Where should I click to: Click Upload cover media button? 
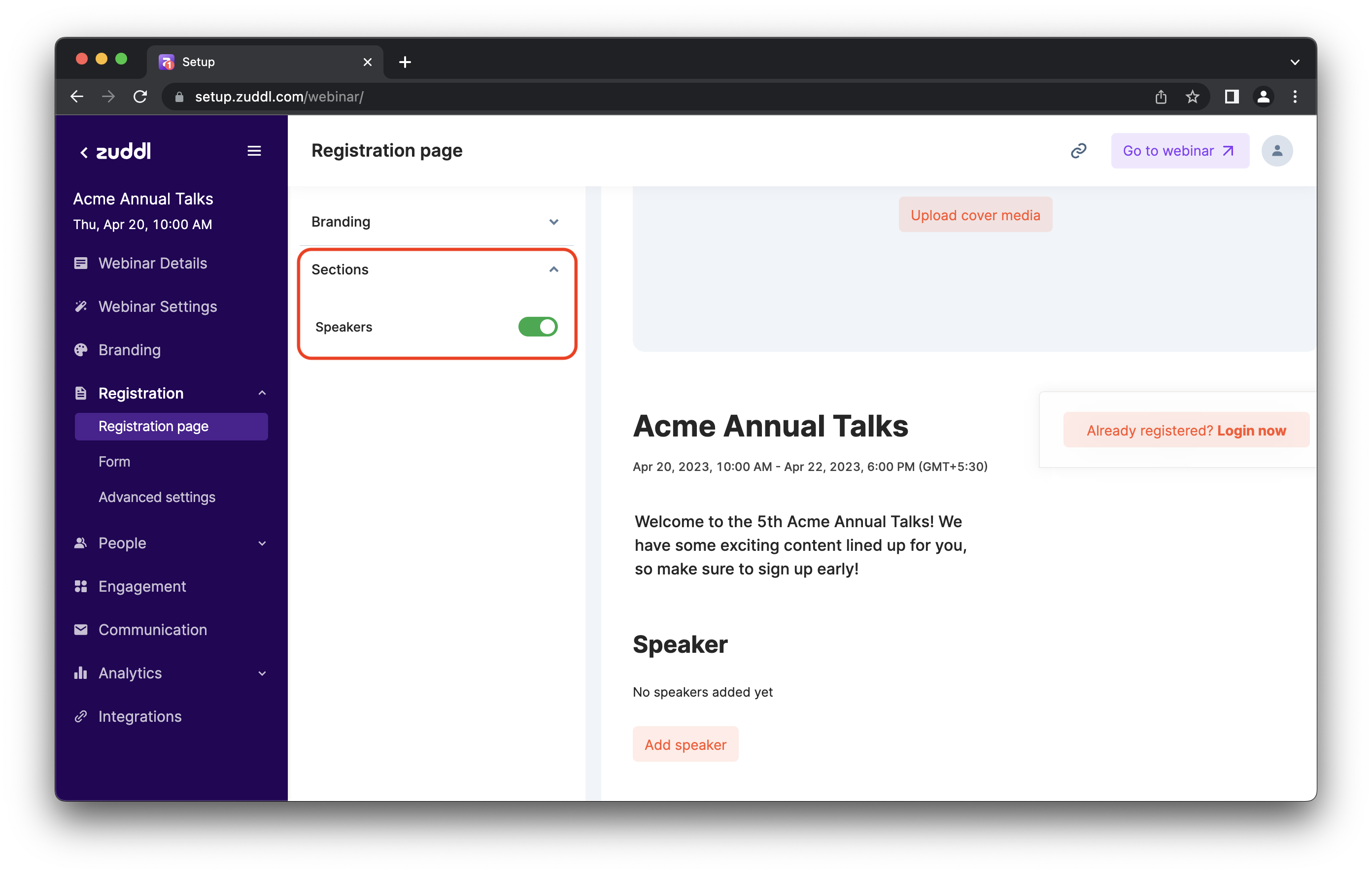click(975, 215)
